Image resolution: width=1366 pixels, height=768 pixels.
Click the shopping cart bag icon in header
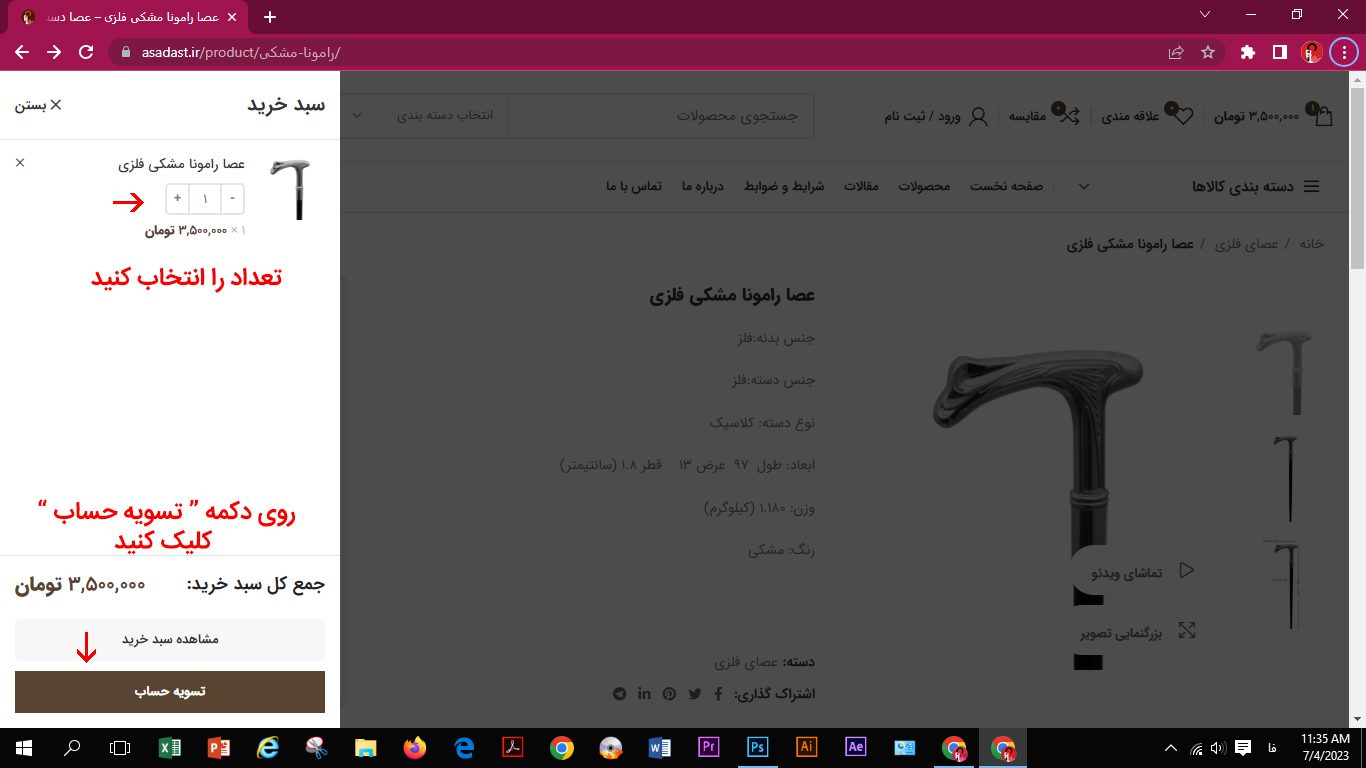click(x=1323, y=116)
